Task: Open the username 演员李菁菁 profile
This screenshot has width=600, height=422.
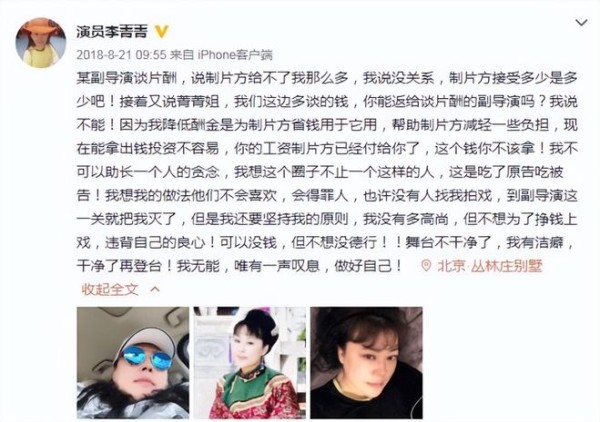Action: click(x=112, y=31)
